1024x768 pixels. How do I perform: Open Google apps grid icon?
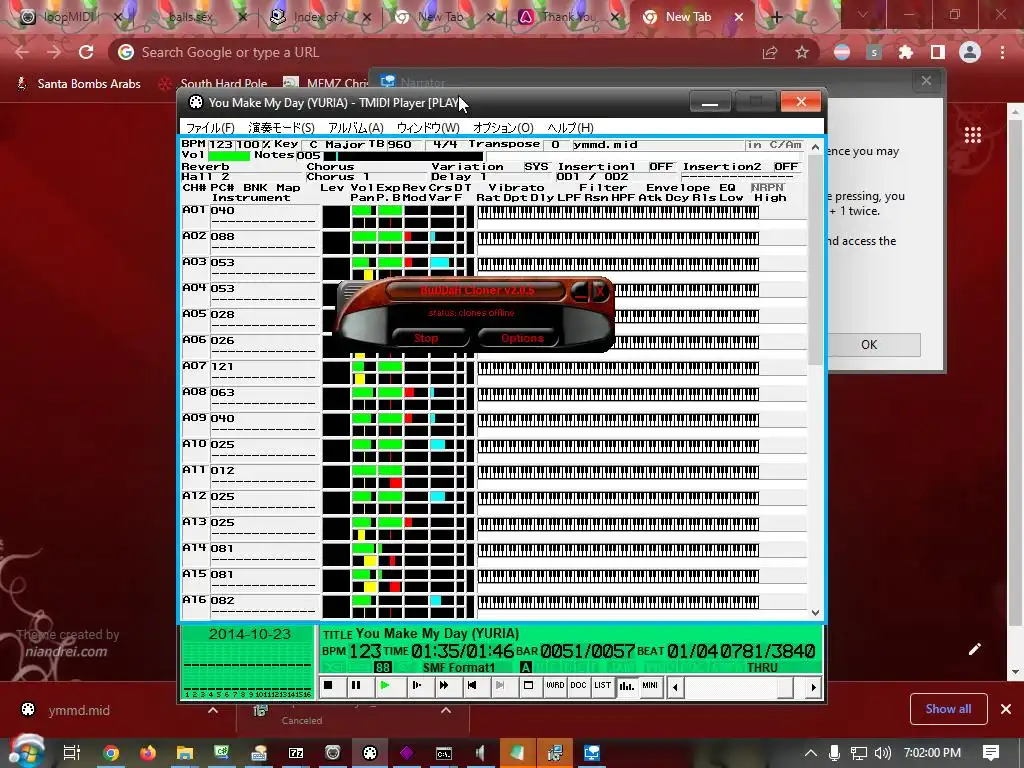(973, 135)
